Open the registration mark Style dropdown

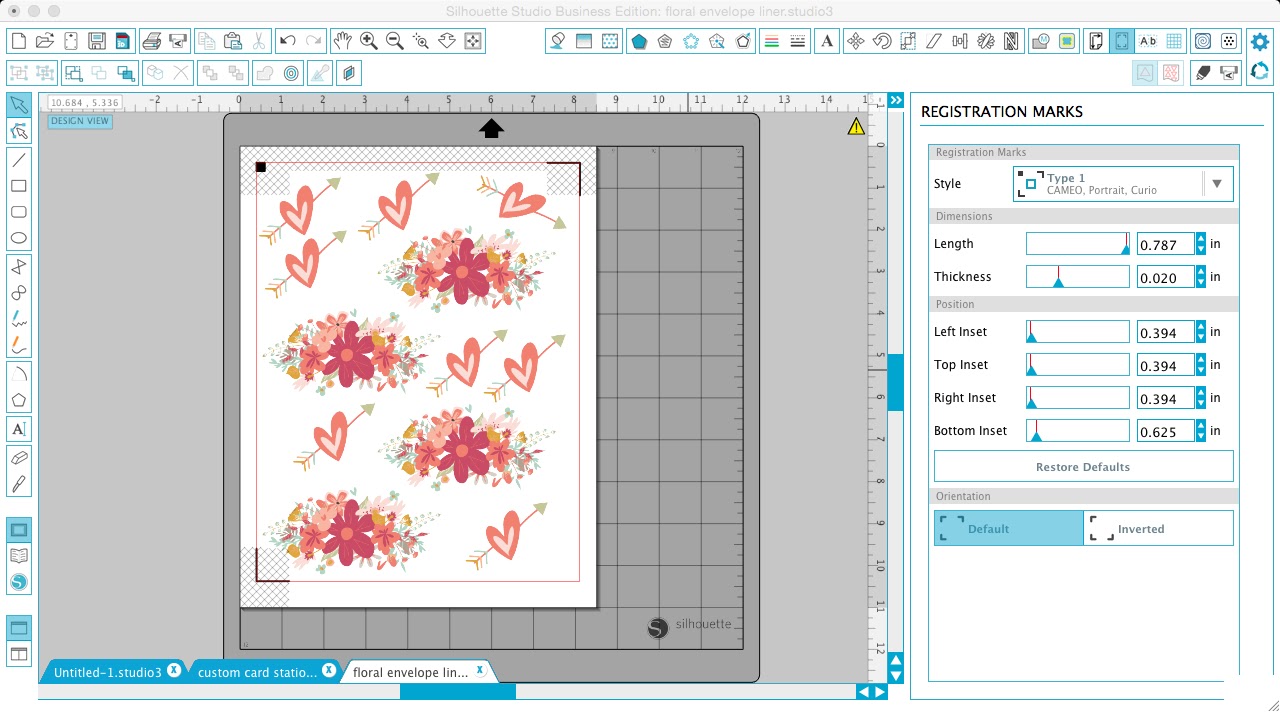pos(1218,183)
